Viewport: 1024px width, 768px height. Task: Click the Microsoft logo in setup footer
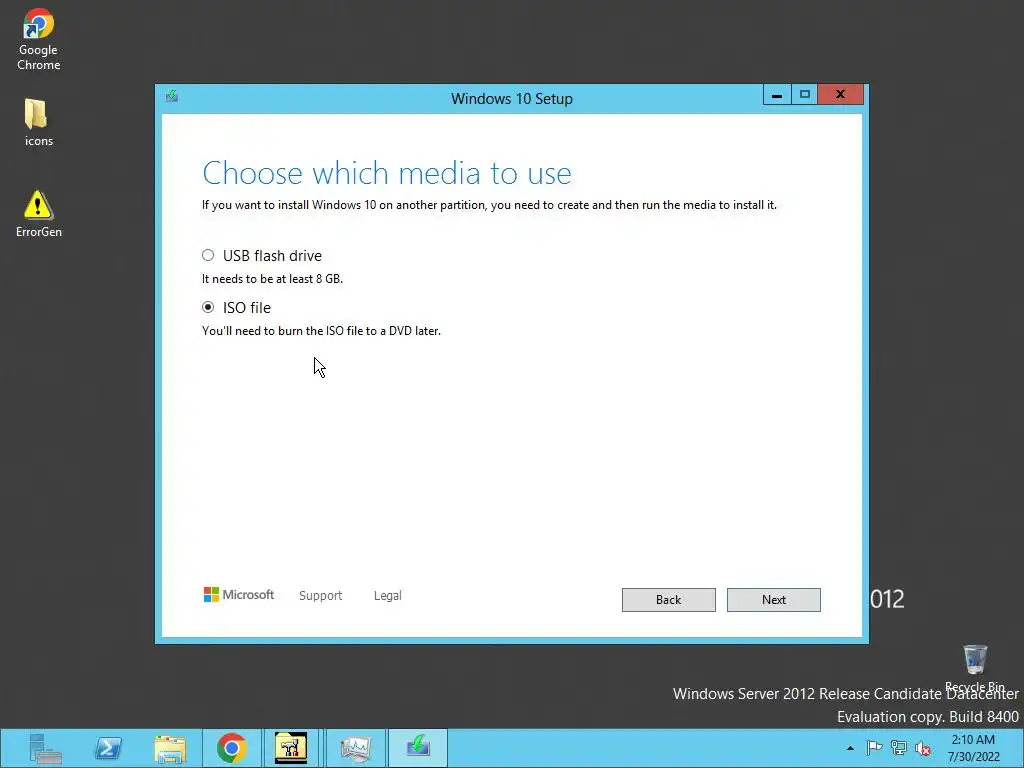point(238,594)
